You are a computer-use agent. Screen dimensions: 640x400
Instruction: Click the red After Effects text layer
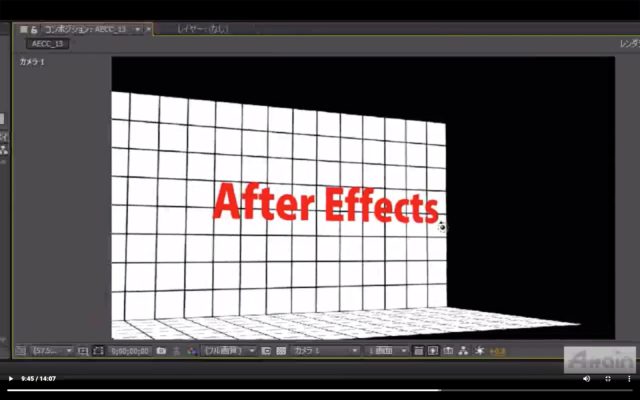click(326, 202)
